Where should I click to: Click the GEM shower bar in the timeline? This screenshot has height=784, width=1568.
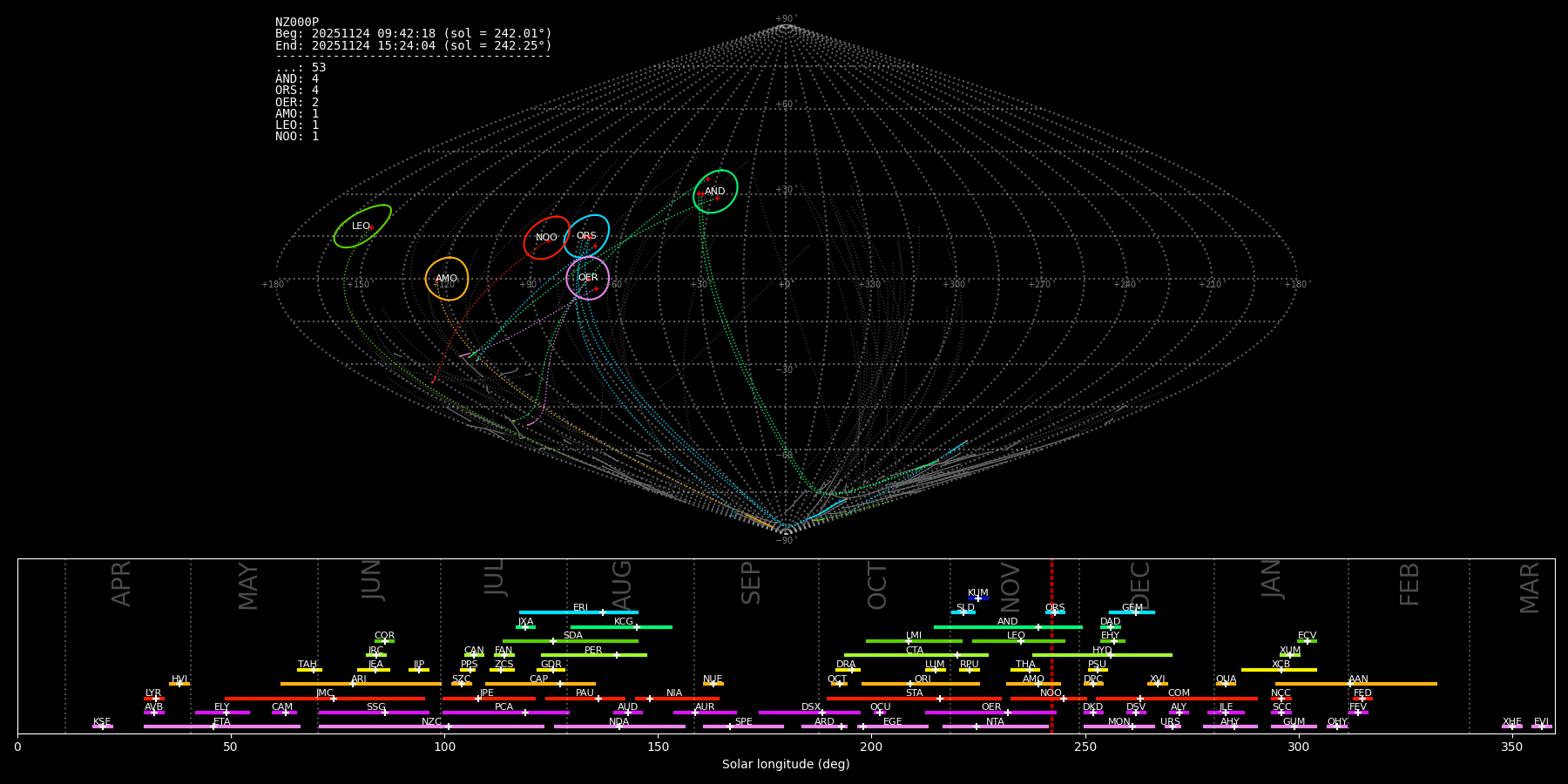click(x=1132, y=612)
